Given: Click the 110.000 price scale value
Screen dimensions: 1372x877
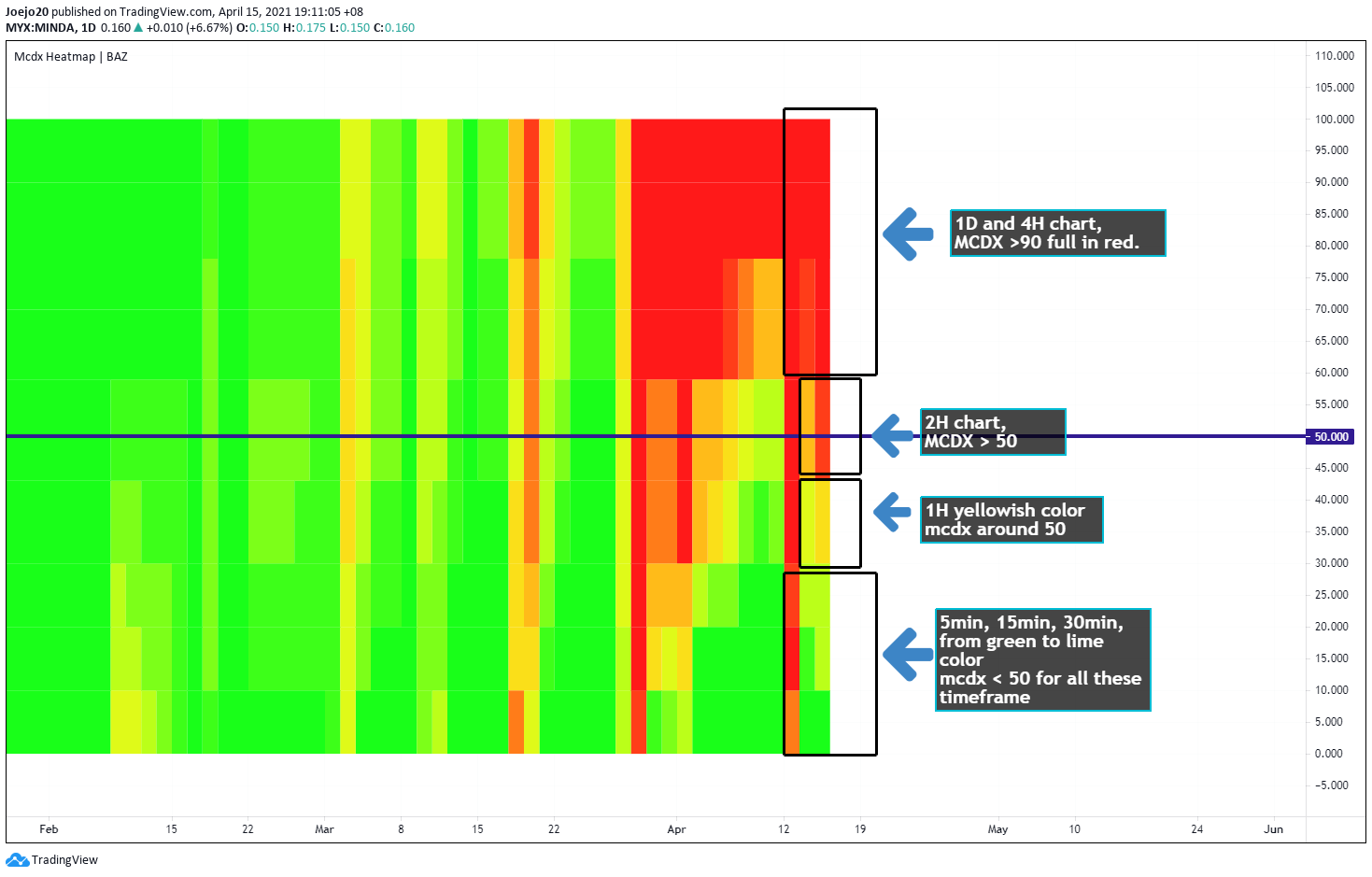Looking at the screenshot, I should pos(1334,56).
